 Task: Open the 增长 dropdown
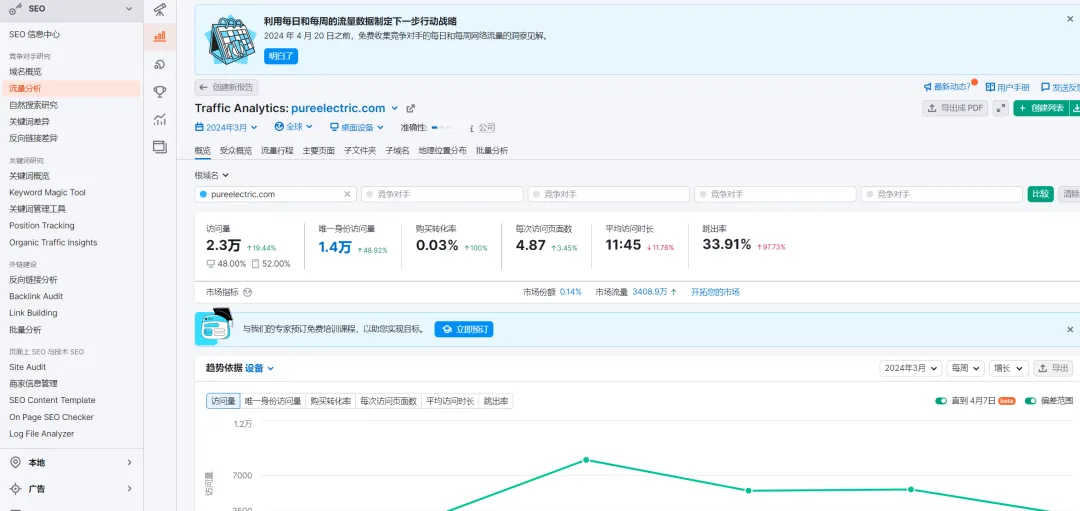click(1008, 368)
